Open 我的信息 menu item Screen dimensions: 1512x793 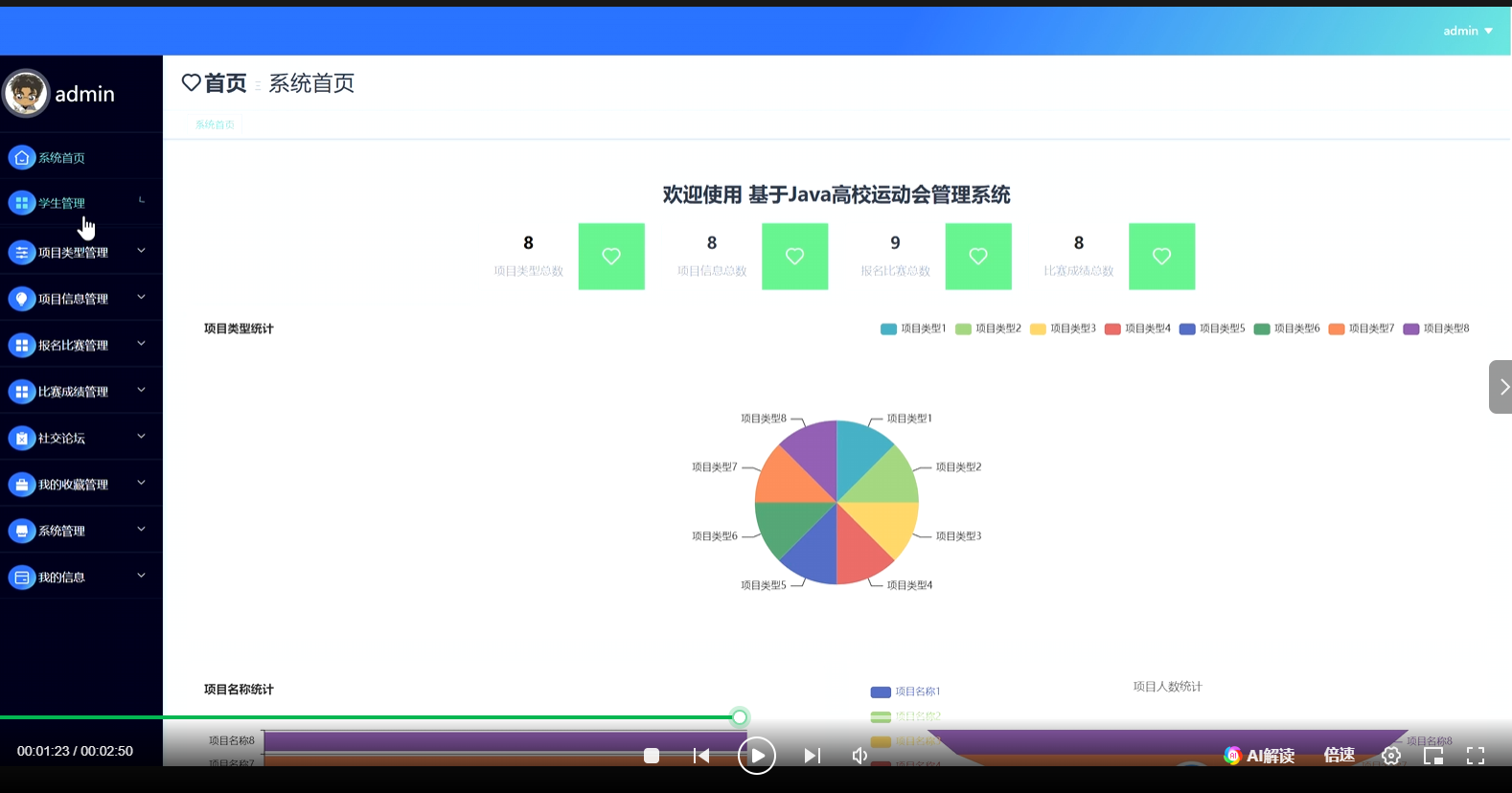click(81, 578)
